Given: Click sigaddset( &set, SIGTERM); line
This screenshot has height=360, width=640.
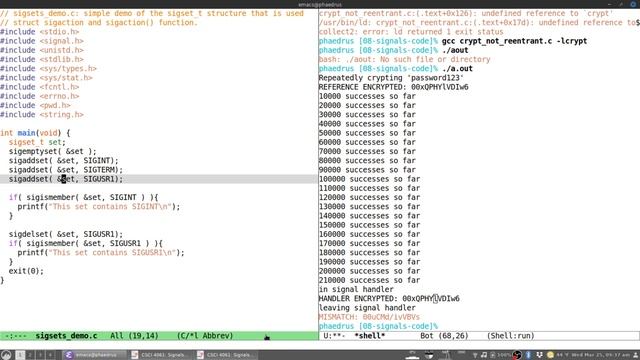Looking at the screenshot, I should point(66,170).
